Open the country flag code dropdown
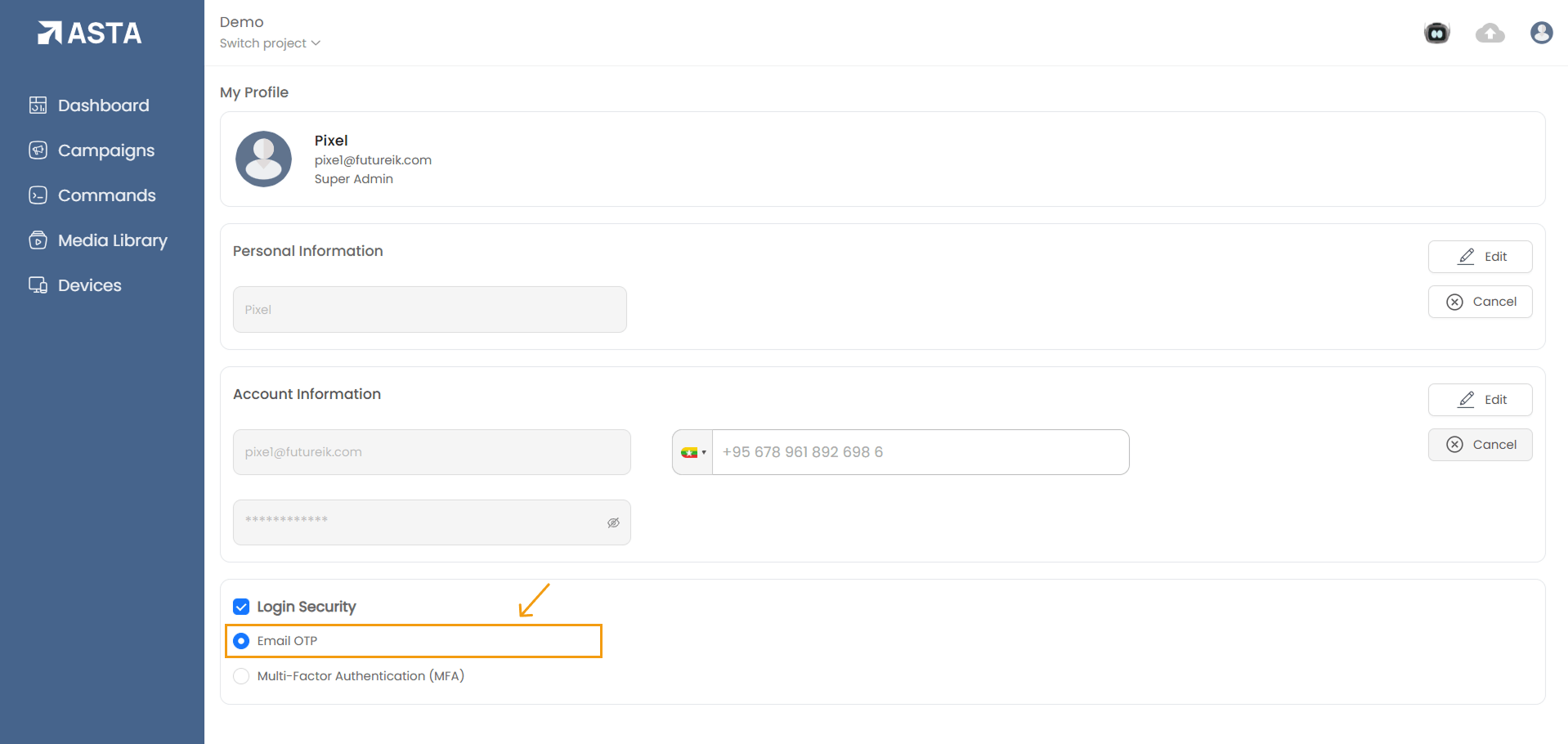This screenshot has height=744, width=1568. (692, 452)
